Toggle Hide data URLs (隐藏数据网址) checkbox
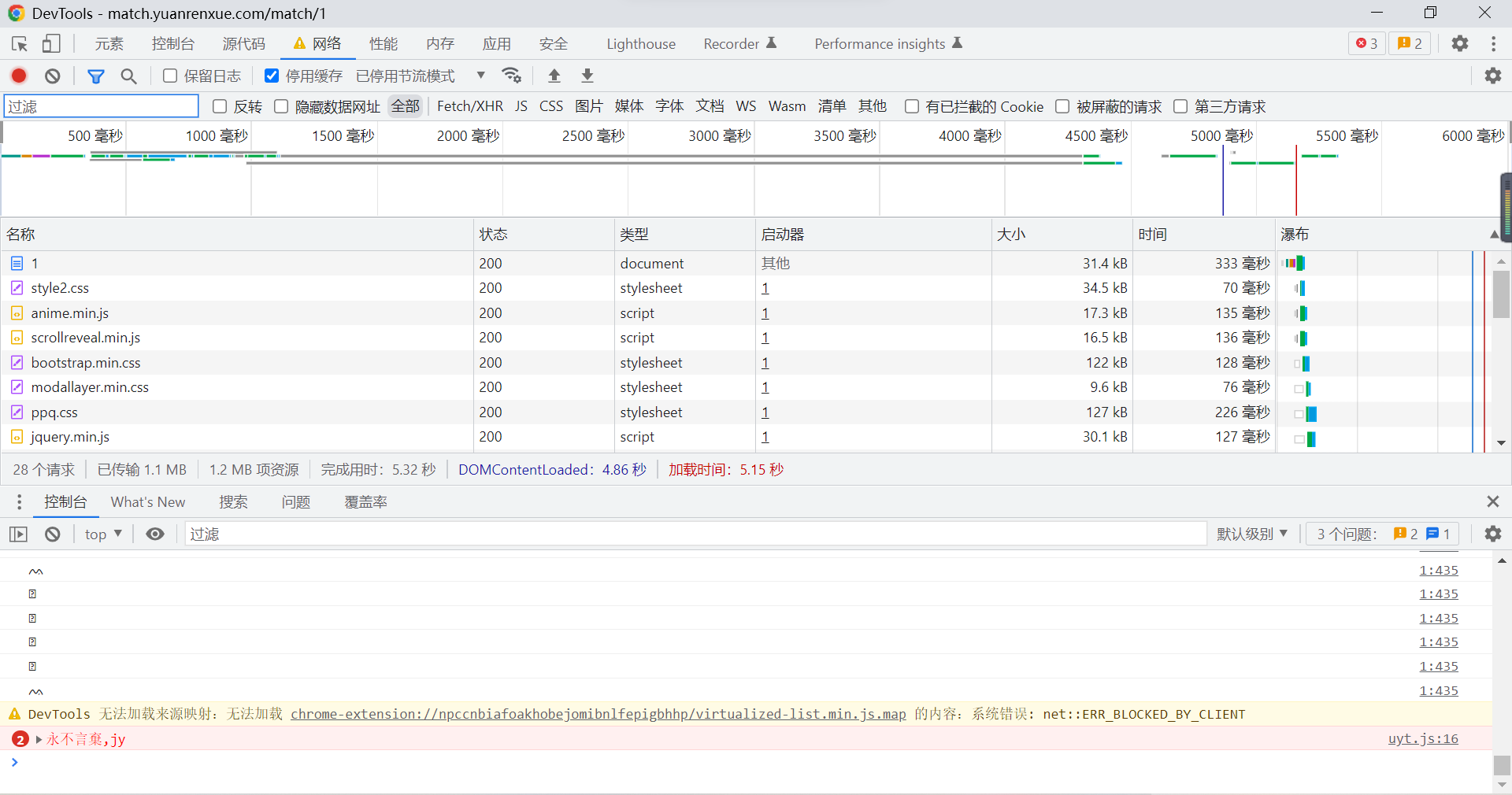Screen dimensions: 1512x795 [x=281, y=106]
